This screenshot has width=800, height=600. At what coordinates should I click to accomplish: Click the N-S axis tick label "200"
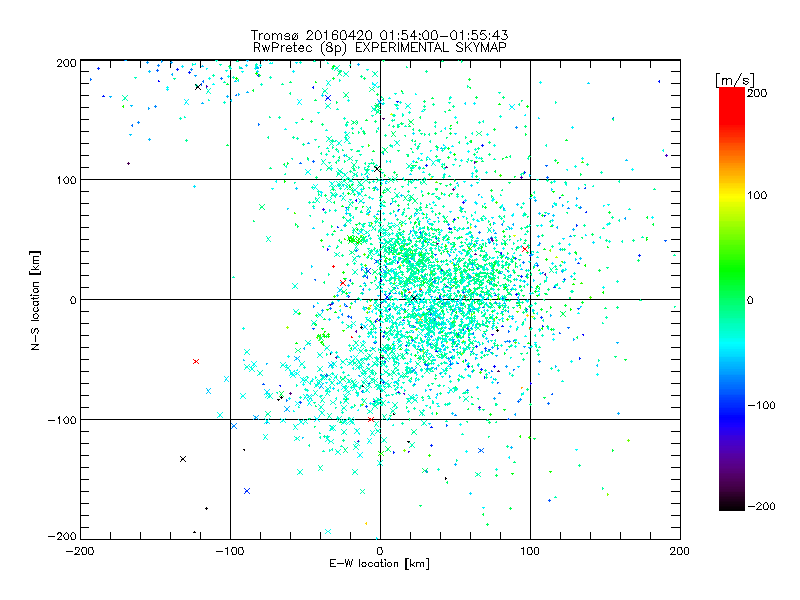(x=66, y=63)
